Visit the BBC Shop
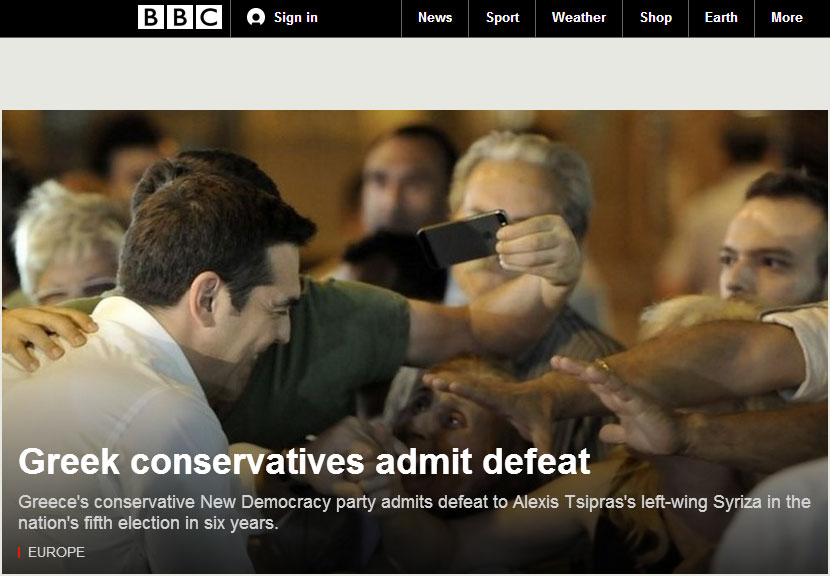Screen dimensions: 830x576 (656, 17)
